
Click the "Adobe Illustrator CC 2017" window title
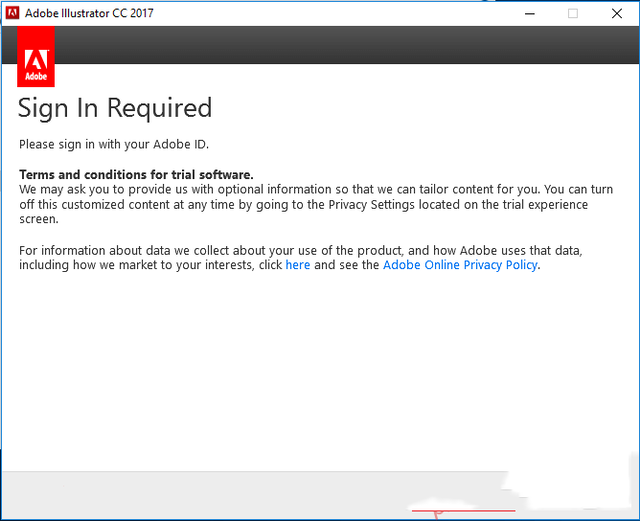[89, 13]
